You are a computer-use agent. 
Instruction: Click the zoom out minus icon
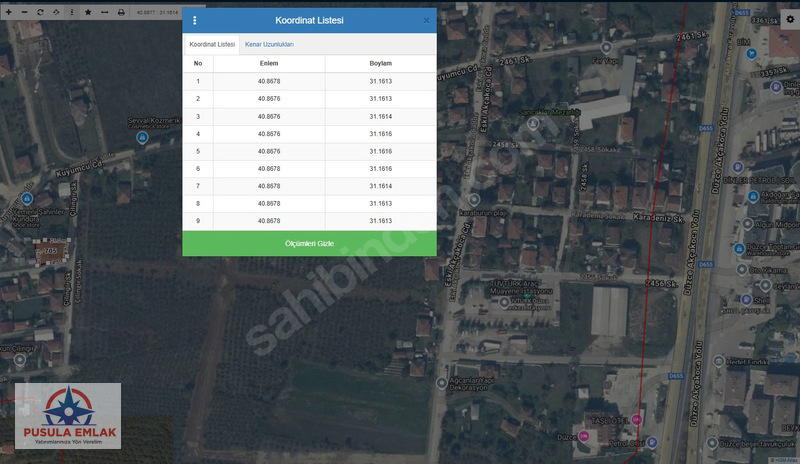pos(23,11)
